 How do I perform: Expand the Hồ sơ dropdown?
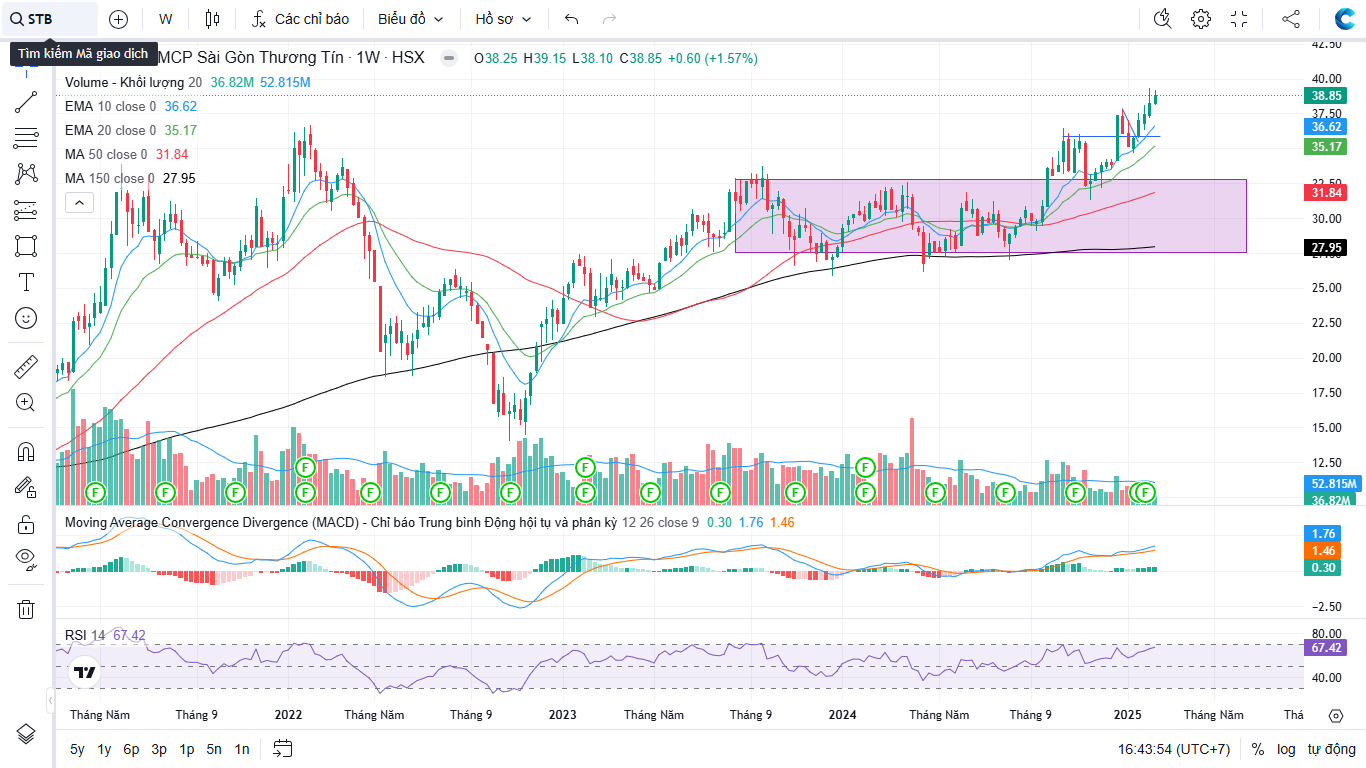[x=503, y=19]
